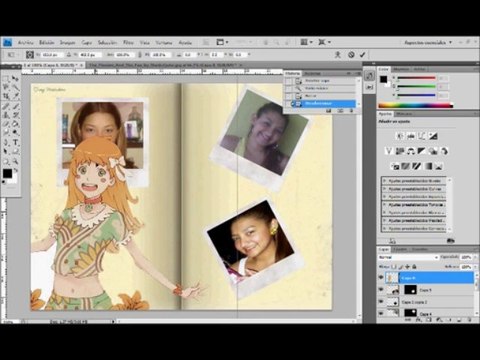Select the Magic Wand tool
Image resolution: width=480 pixels, height=360 pixels.
[15, 87]
